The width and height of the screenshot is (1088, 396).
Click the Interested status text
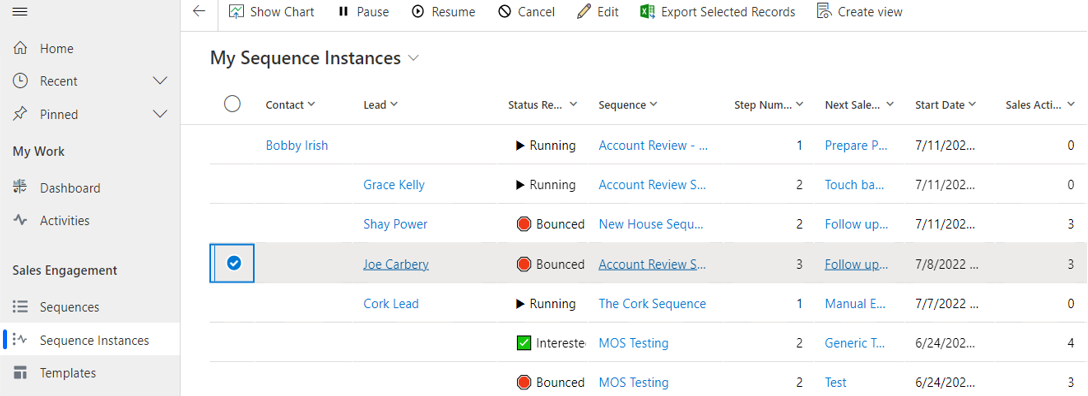click(x=561, y=343)
